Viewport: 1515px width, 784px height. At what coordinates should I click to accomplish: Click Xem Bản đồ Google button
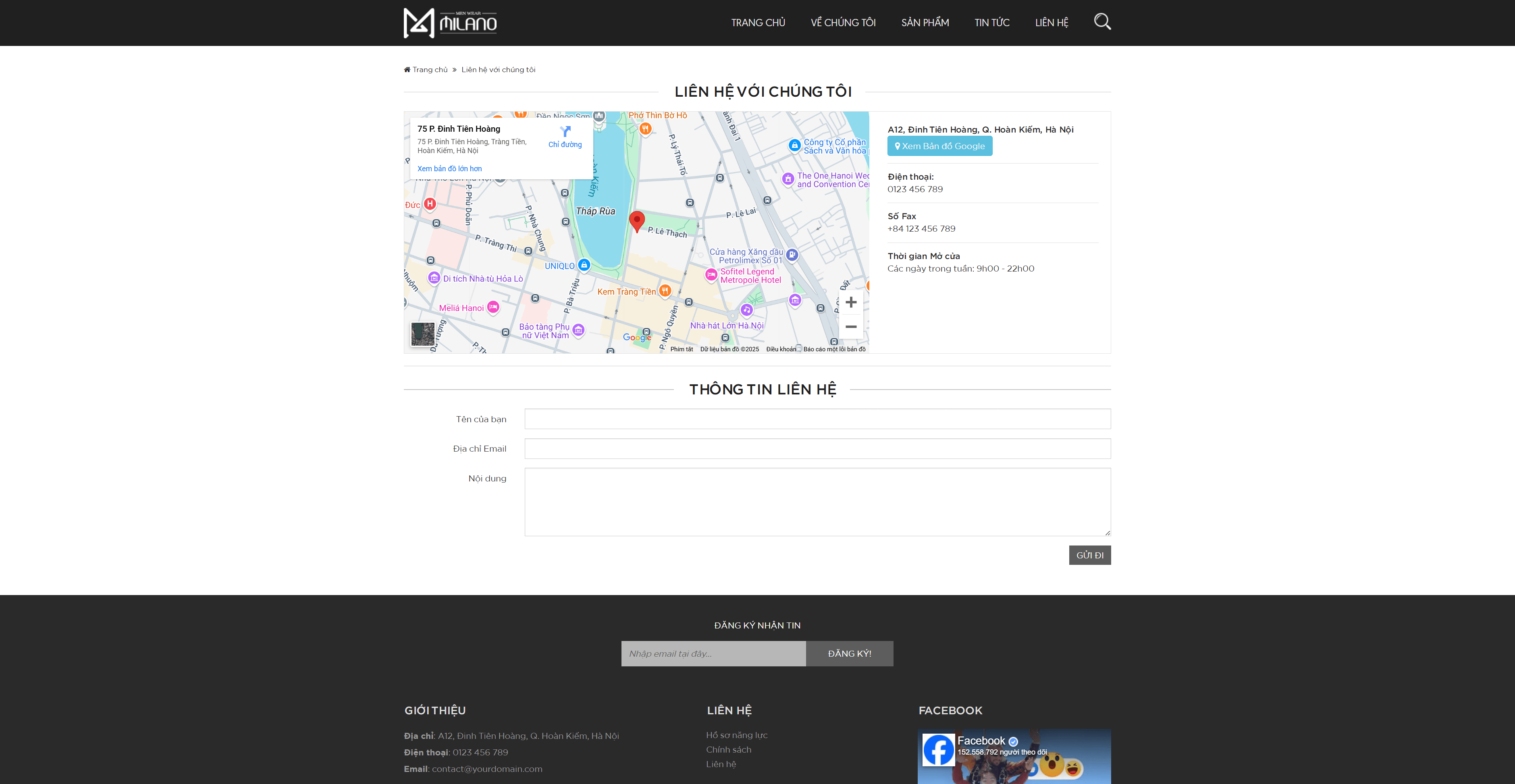coord(939,146)
